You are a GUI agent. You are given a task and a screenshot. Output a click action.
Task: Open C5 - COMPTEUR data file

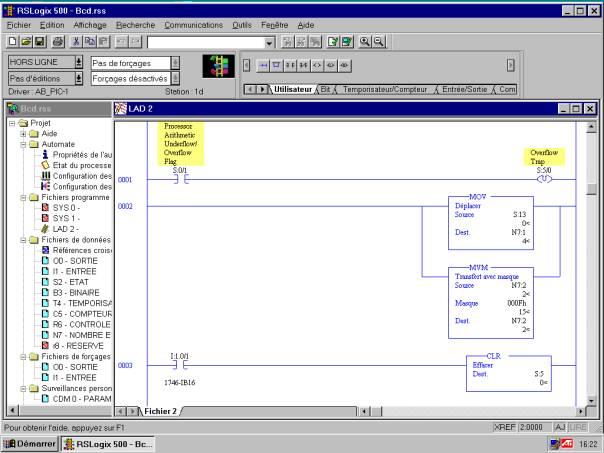point(77,314)
